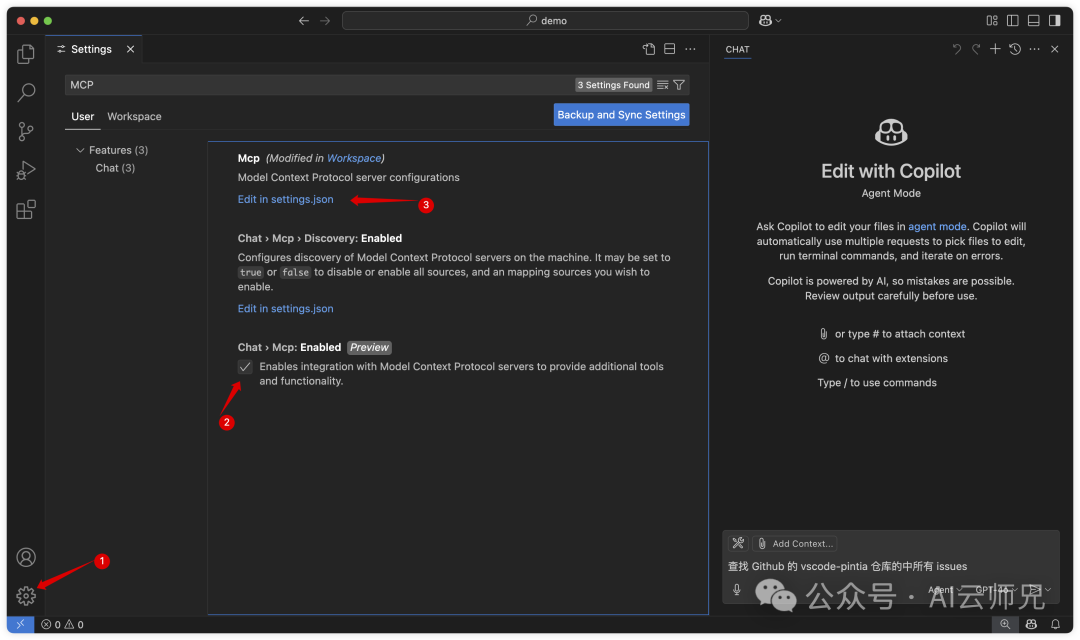Open the Explorer view
The width and height of the screenshot is (1080, 640).
[x=25, y=53]
